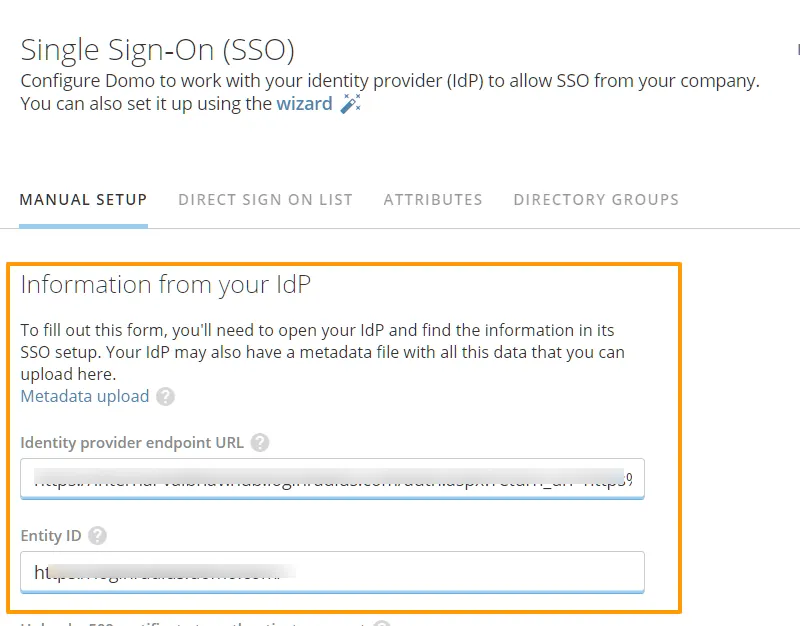Screen dimensions: 800x626
Task: Click the Entity ID field label
Action: tap(51, 536)
